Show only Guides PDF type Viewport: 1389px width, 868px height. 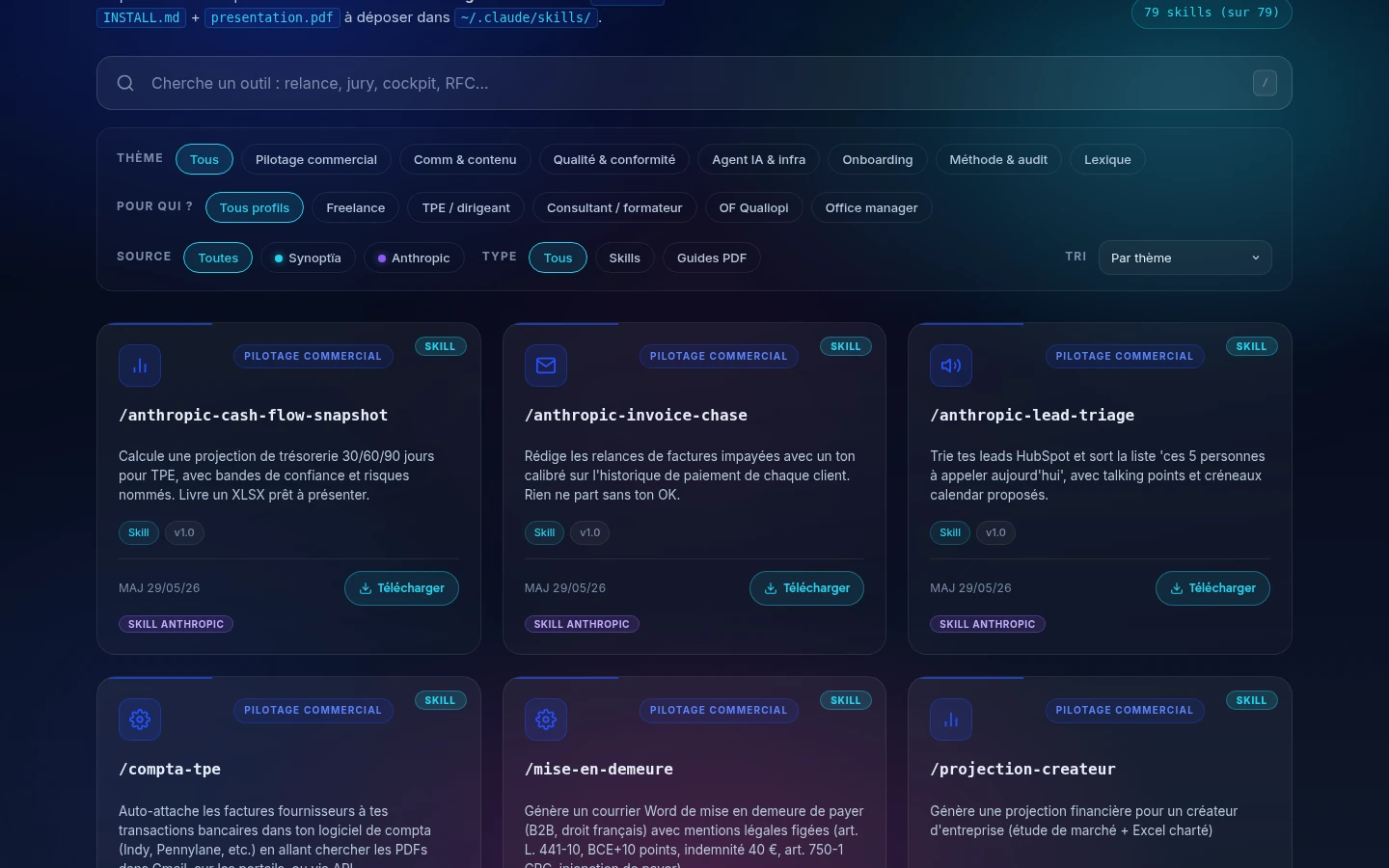(712, 258)
